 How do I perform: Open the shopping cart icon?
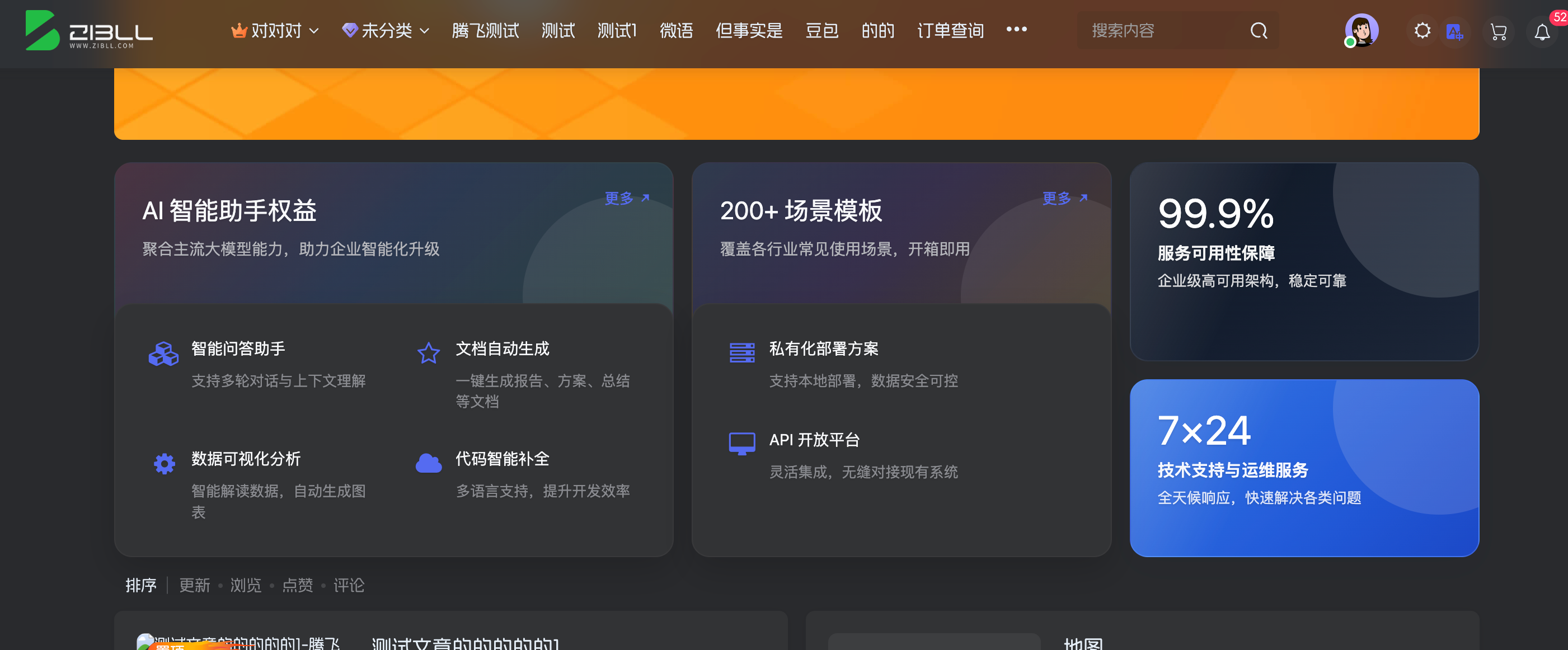(x=1498, y=32)
